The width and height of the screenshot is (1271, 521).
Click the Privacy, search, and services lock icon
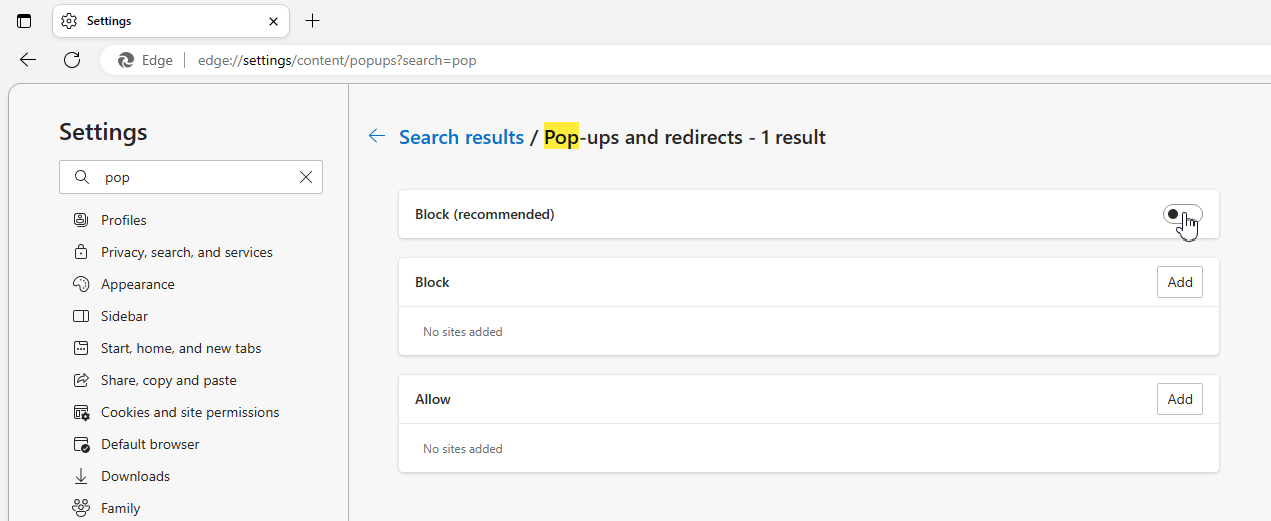click(x=81, y=252)
